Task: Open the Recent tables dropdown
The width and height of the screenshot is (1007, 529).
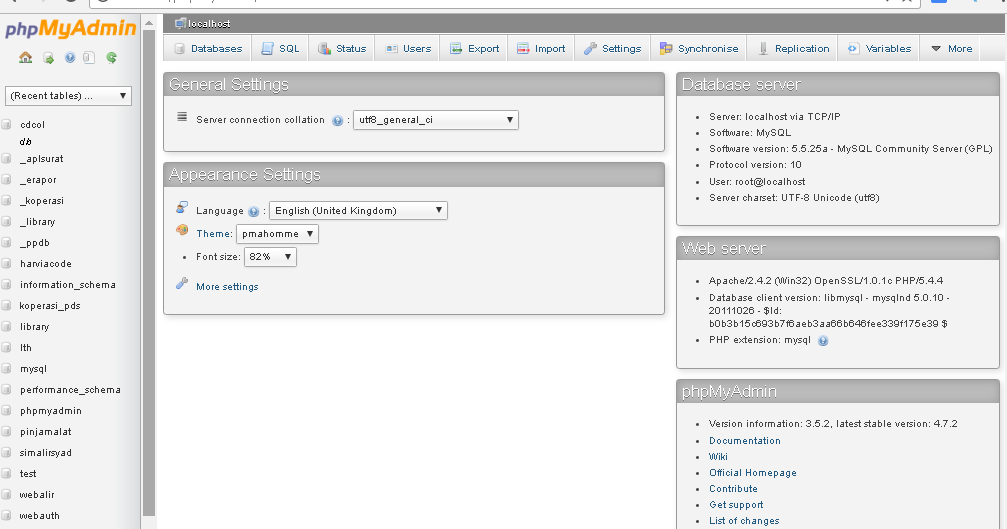Action: (68, 96)
